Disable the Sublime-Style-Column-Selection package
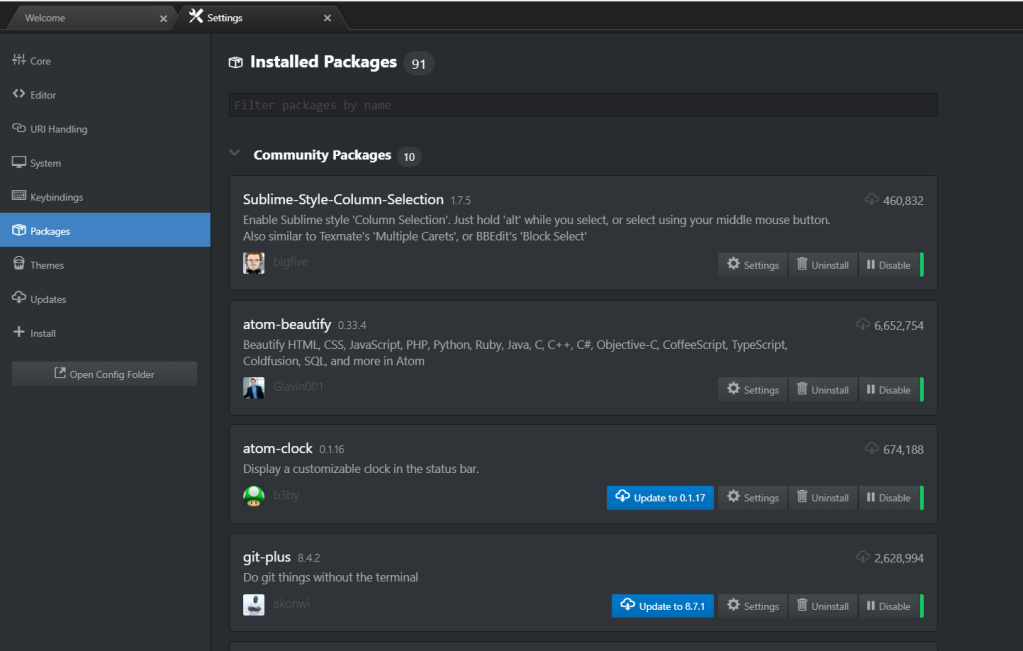This screenshot has width=1023, height=651. [x=888, y=265]
